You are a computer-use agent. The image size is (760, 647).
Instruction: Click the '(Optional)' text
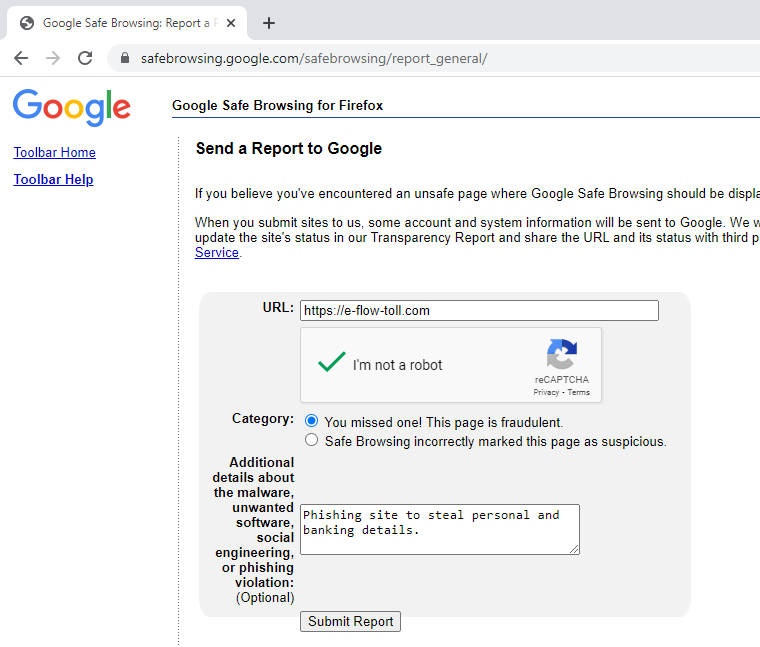(265, 598)
